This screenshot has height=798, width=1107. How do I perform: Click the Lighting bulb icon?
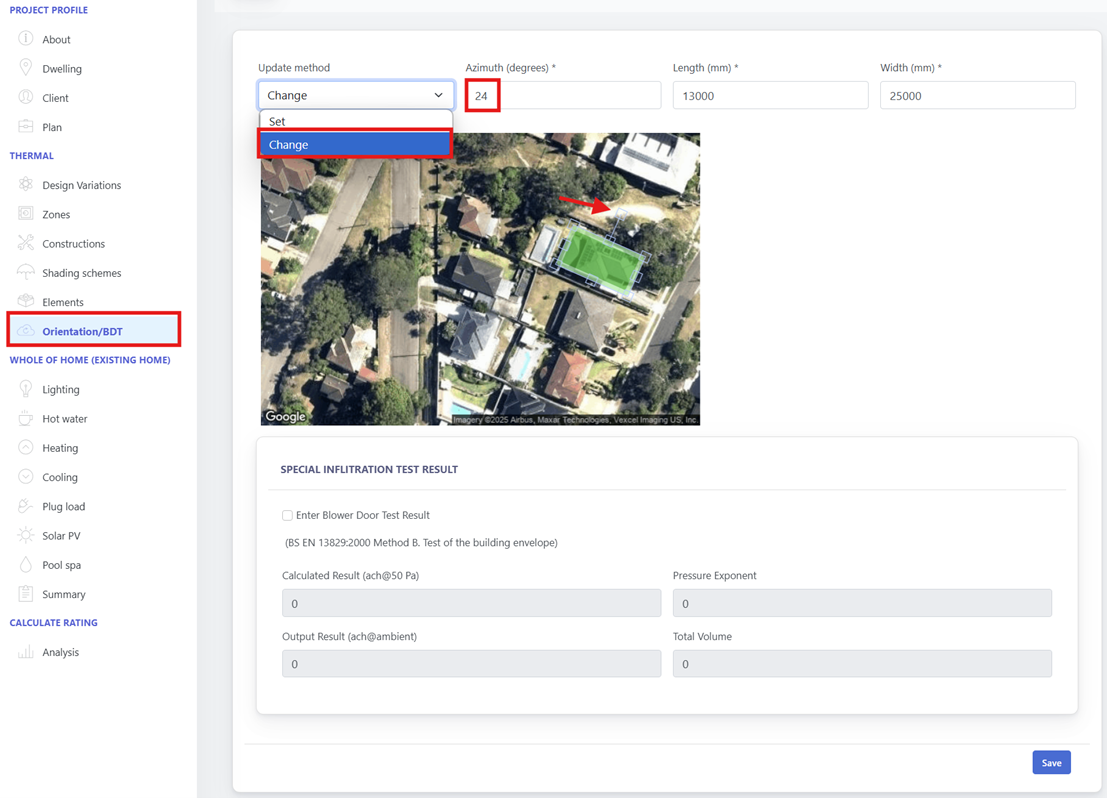pos(25,388)
